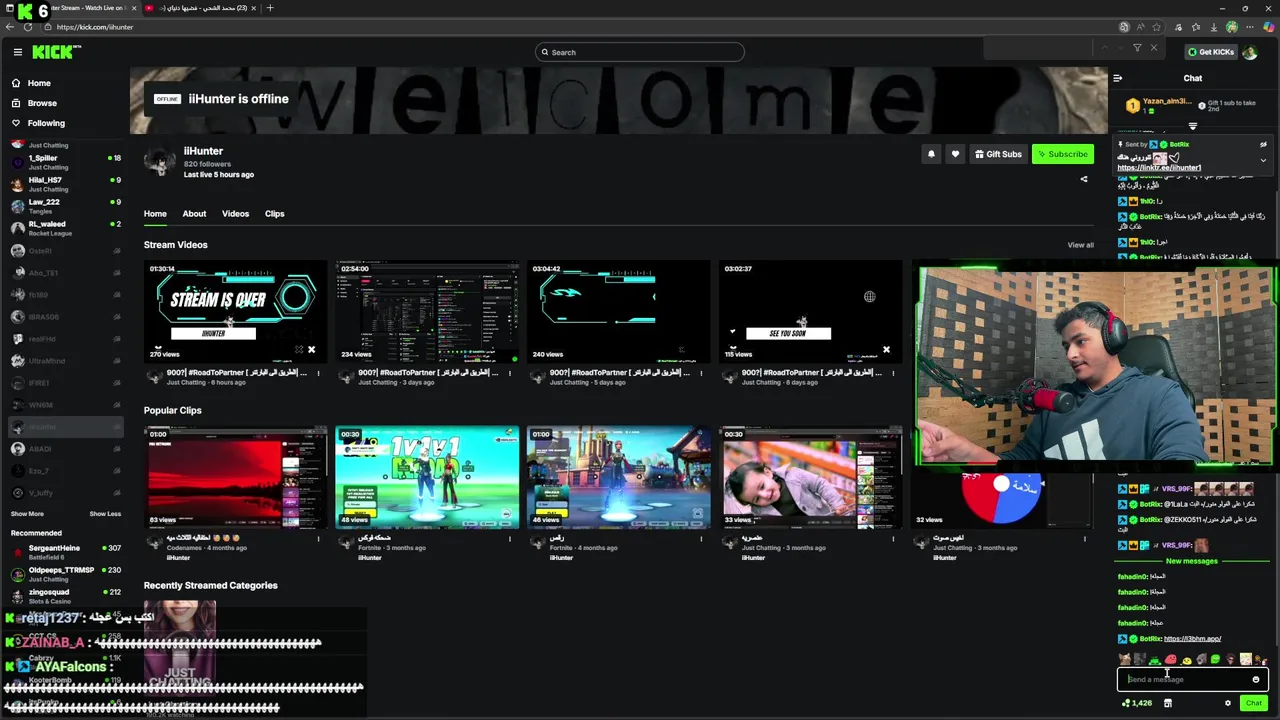
Task: Open Law_222 channel in Following
Action: tap(65, 206)
